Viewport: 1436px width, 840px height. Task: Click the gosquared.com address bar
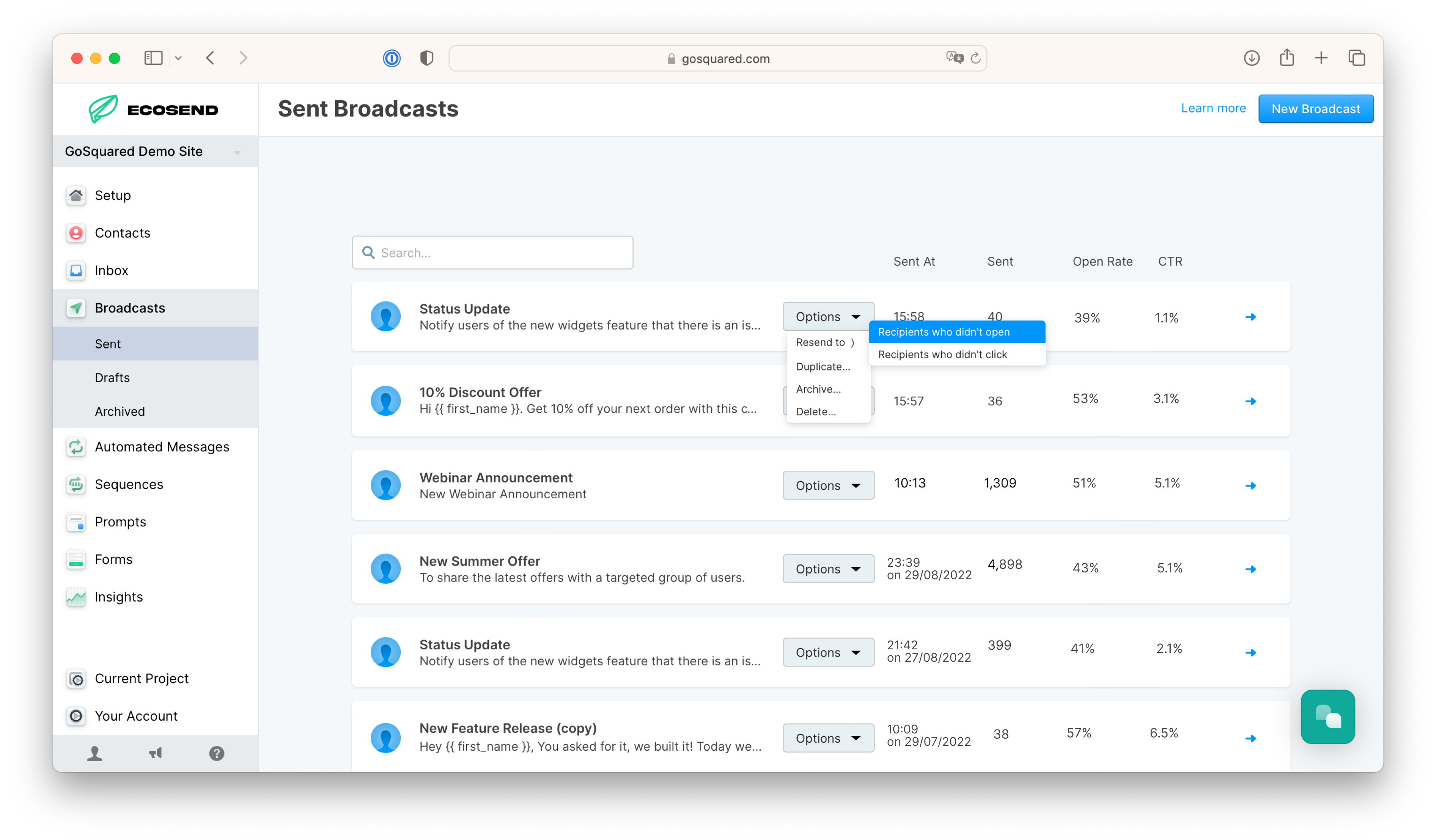coord(718,58)
